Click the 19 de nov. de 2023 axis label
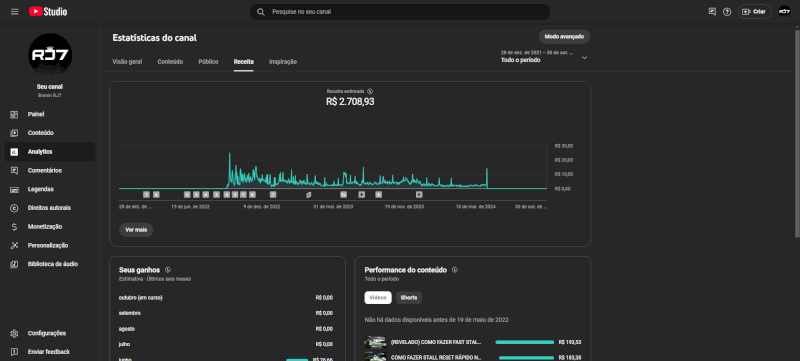This screenshot has width=800, height=361. pyautogui.click(x=404, y=207)
